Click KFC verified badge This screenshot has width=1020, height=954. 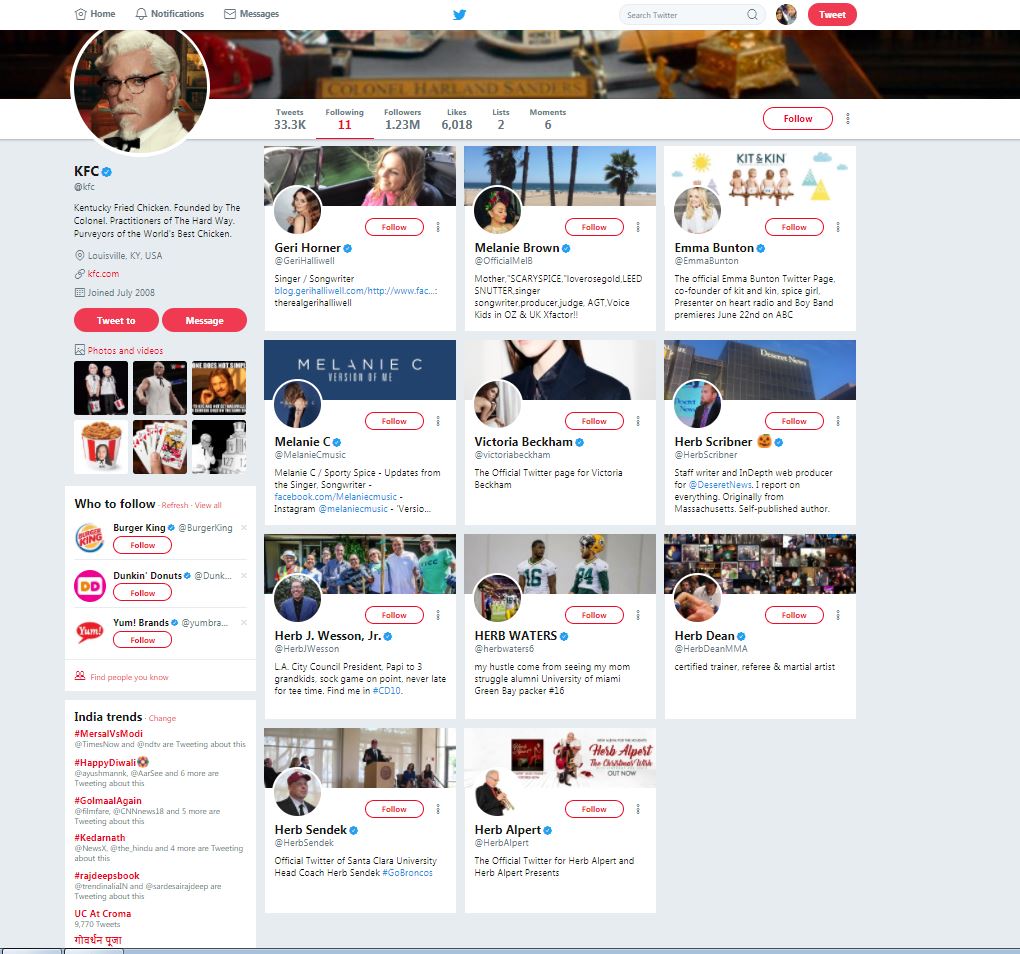pos(107,172)
